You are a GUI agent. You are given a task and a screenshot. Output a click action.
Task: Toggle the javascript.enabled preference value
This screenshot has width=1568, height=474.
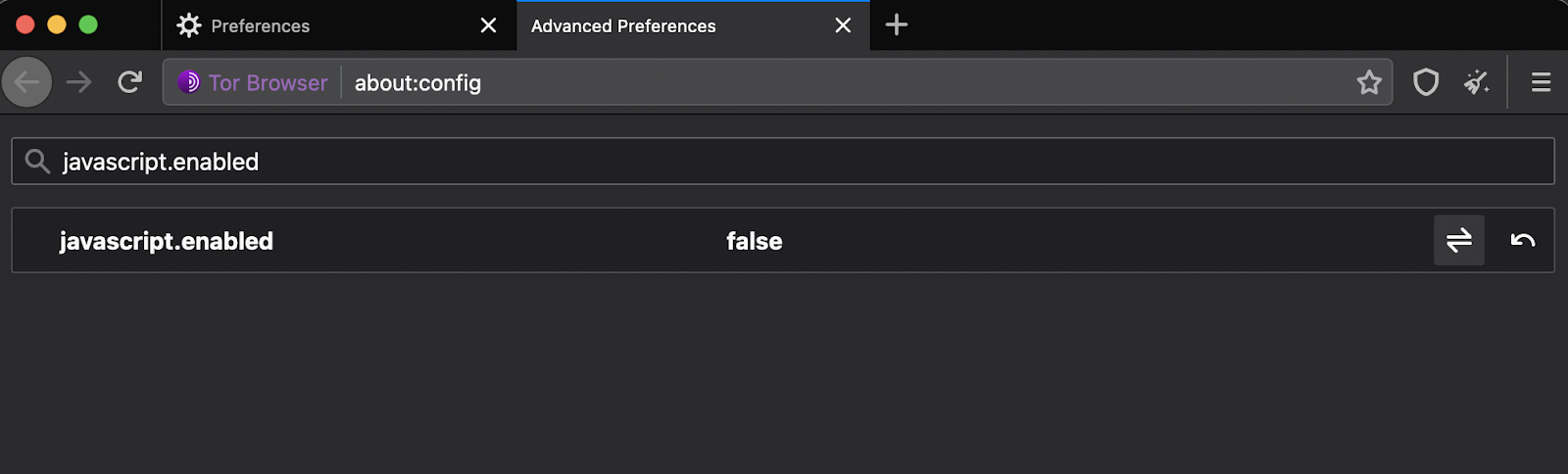coord(1459,240)
